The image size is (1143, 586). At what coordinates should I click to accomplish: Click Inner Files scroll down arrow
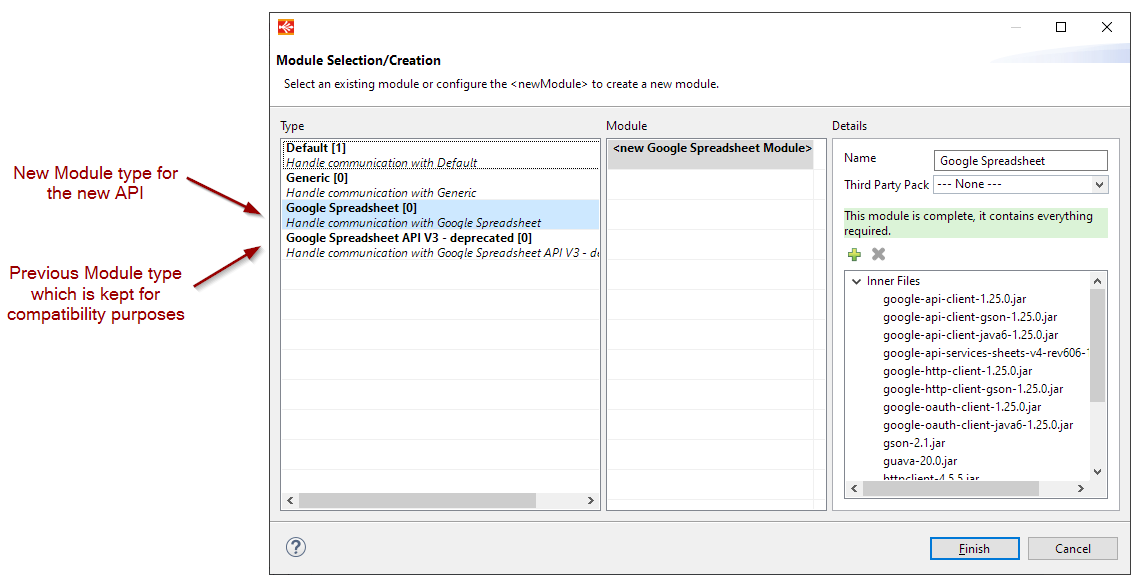[x=1097, y=472]
